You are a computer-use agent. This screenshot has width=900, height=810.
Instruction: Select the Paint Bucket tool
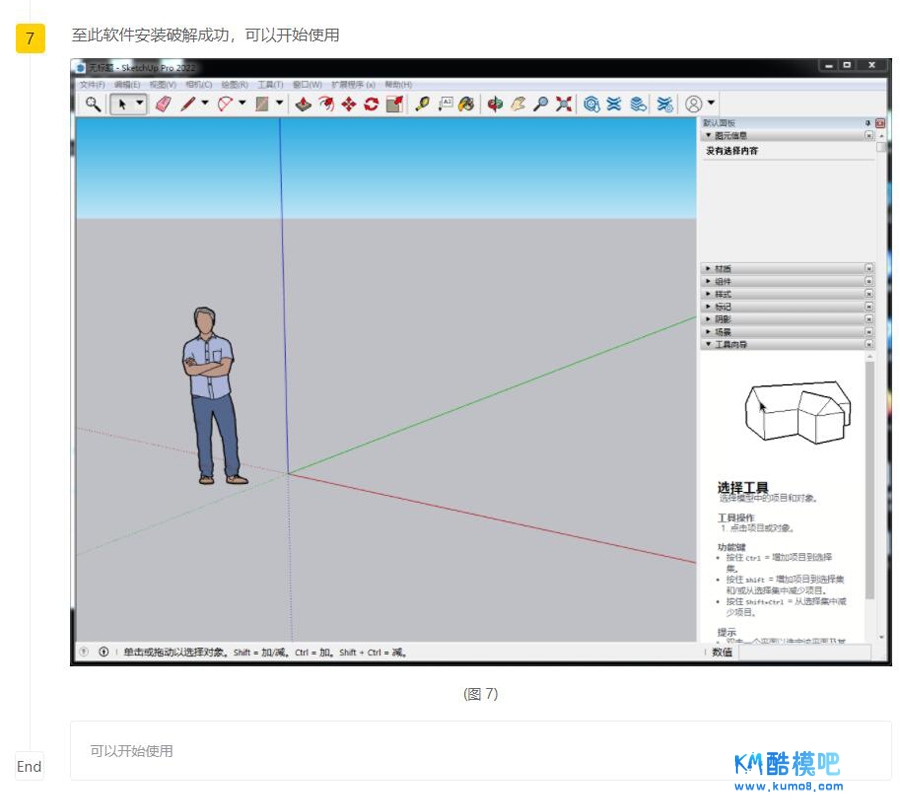click(x=467, y=104)
